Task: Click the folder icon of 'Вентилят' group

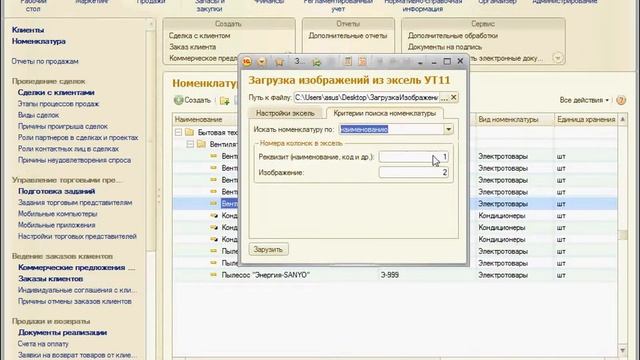Action: pyautogui.click(x=201, y=144)
